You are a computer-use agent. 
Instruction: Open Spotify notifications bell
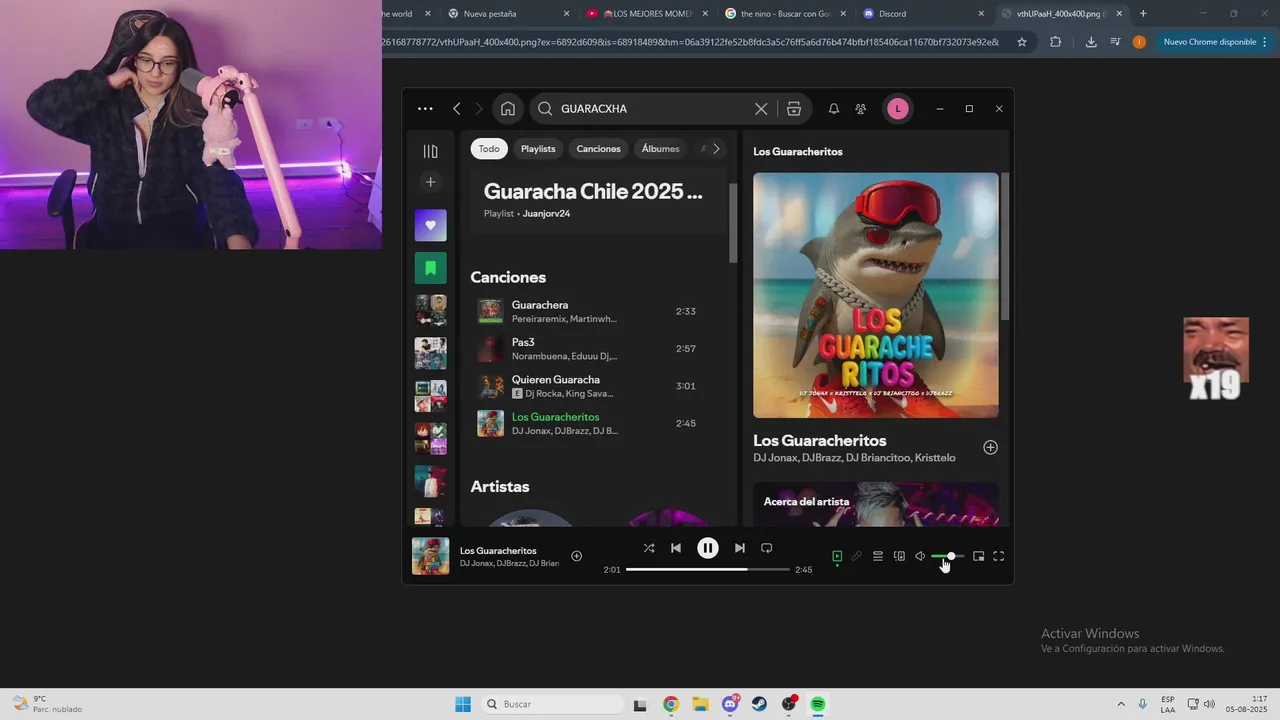click(x=833, y=109)
